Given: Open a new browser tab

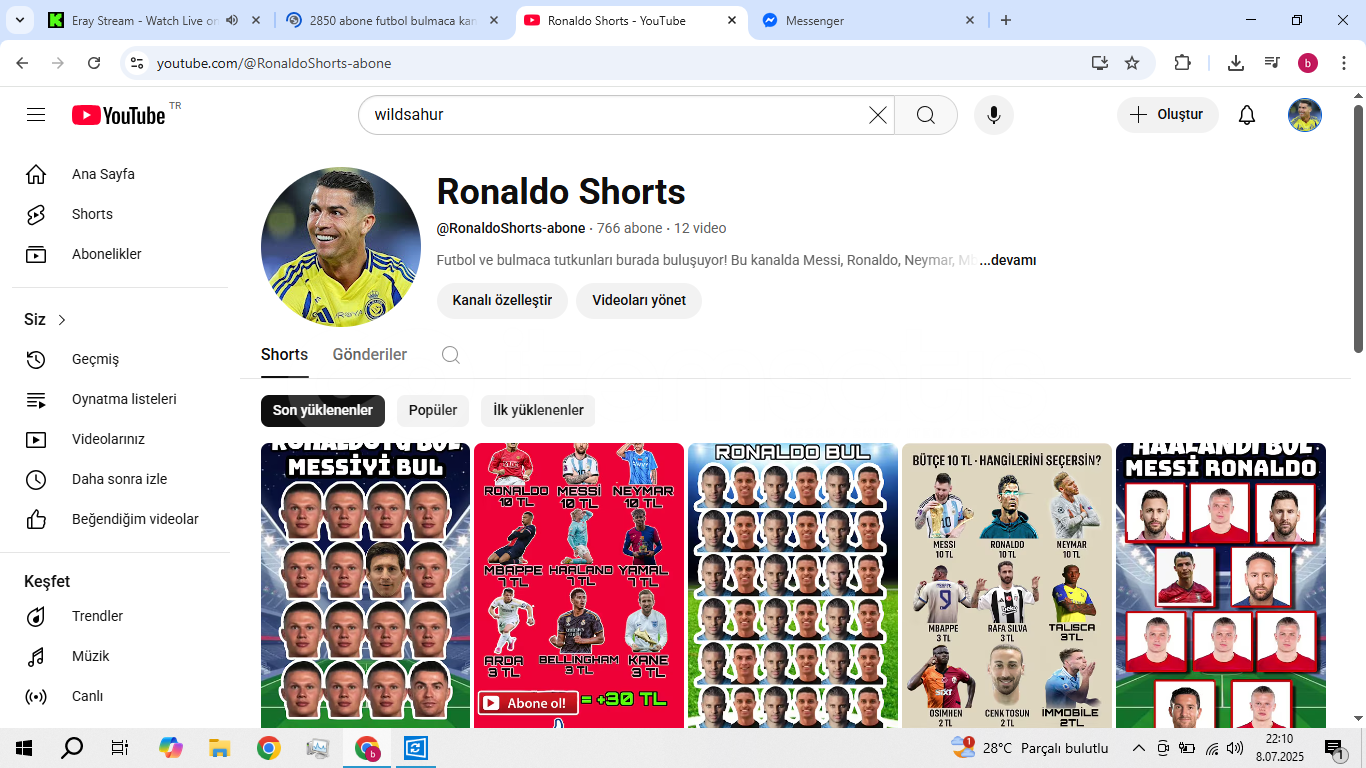Looking at the screenshot, I should 1006,20.
